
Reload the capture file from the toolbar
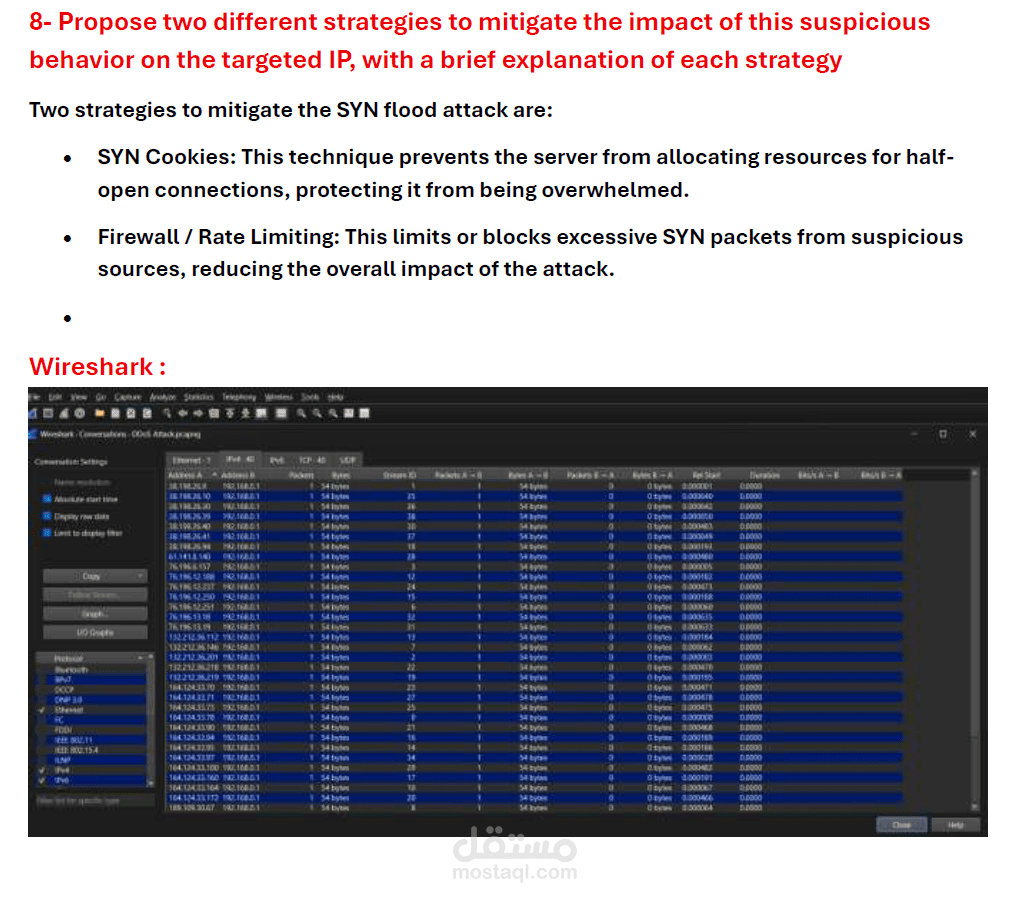145,413
